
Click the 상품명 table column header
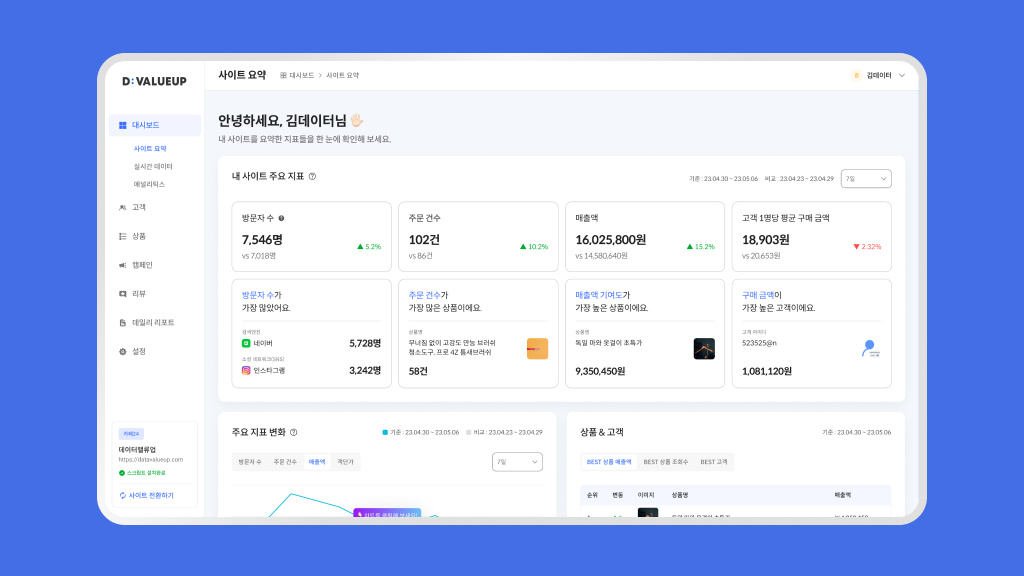click(x=680, y=495)
